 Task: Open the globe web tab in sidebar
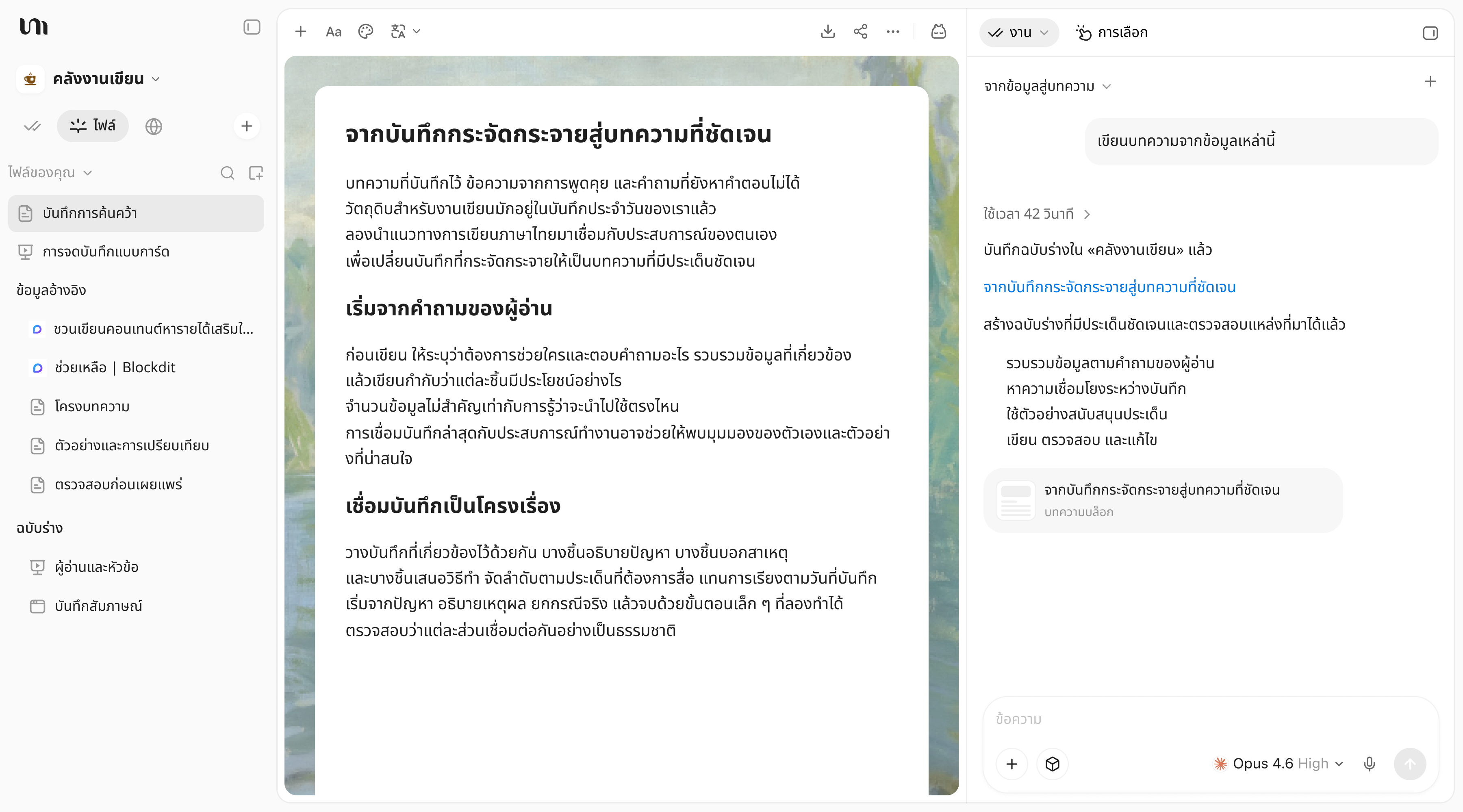(x=153, y=126)
